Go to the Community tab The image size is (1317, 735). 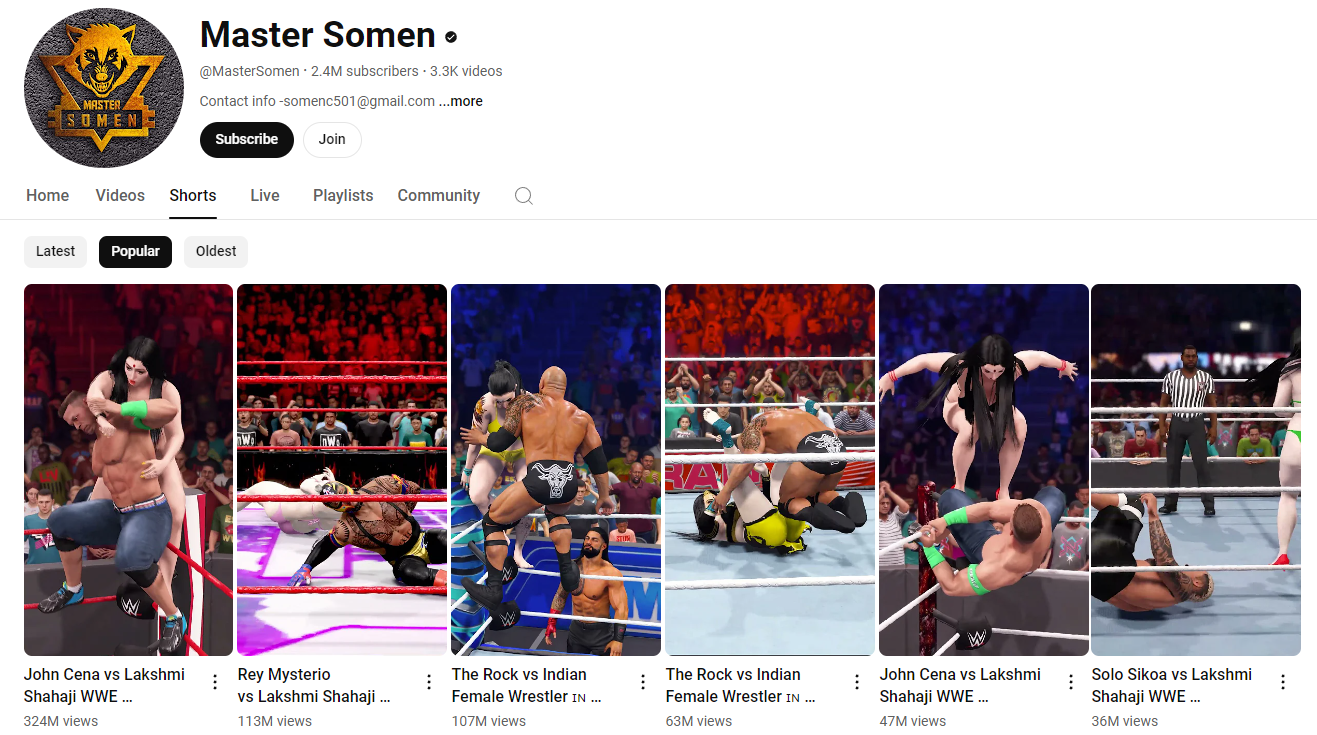(439, 196)
